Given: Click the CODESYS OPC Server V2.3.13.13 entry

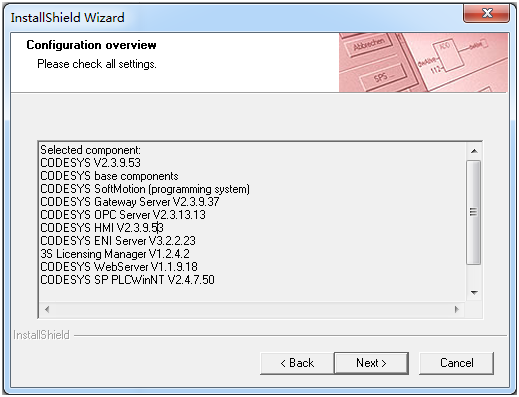Looking at the screenshot, I should click(x=123, y=215).
